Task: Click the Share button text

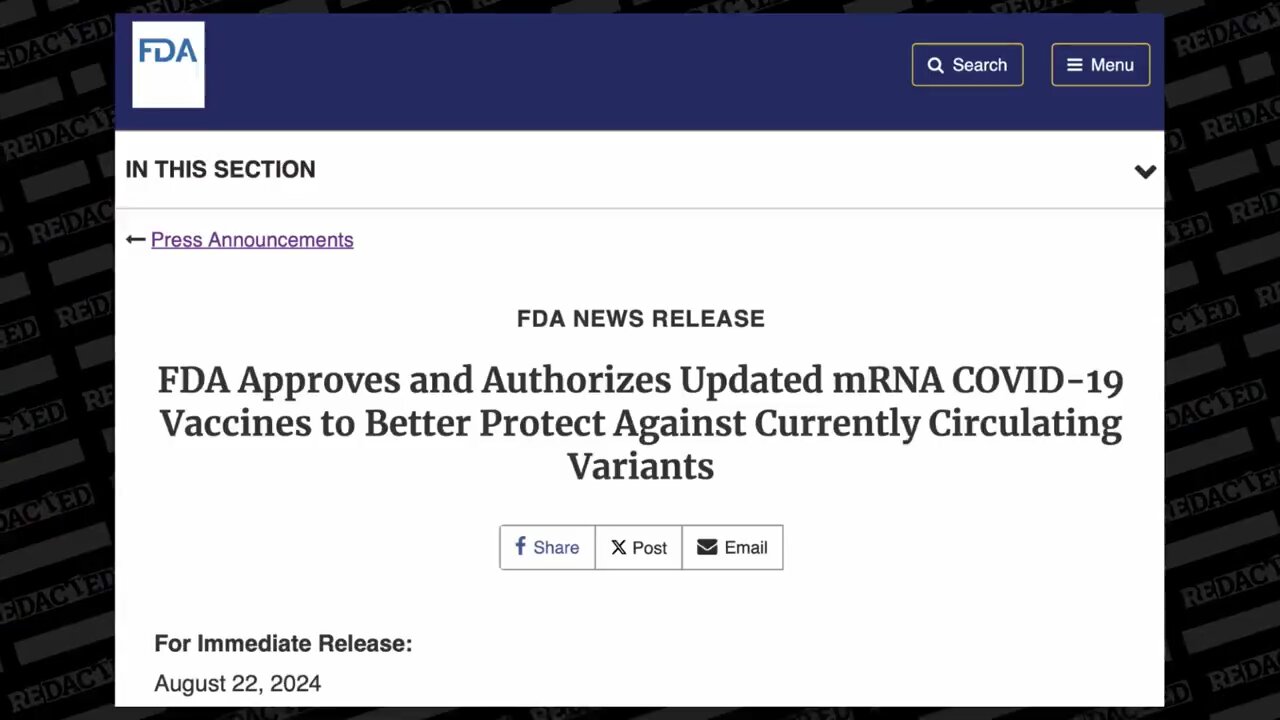Action: [x=556, y=548]
